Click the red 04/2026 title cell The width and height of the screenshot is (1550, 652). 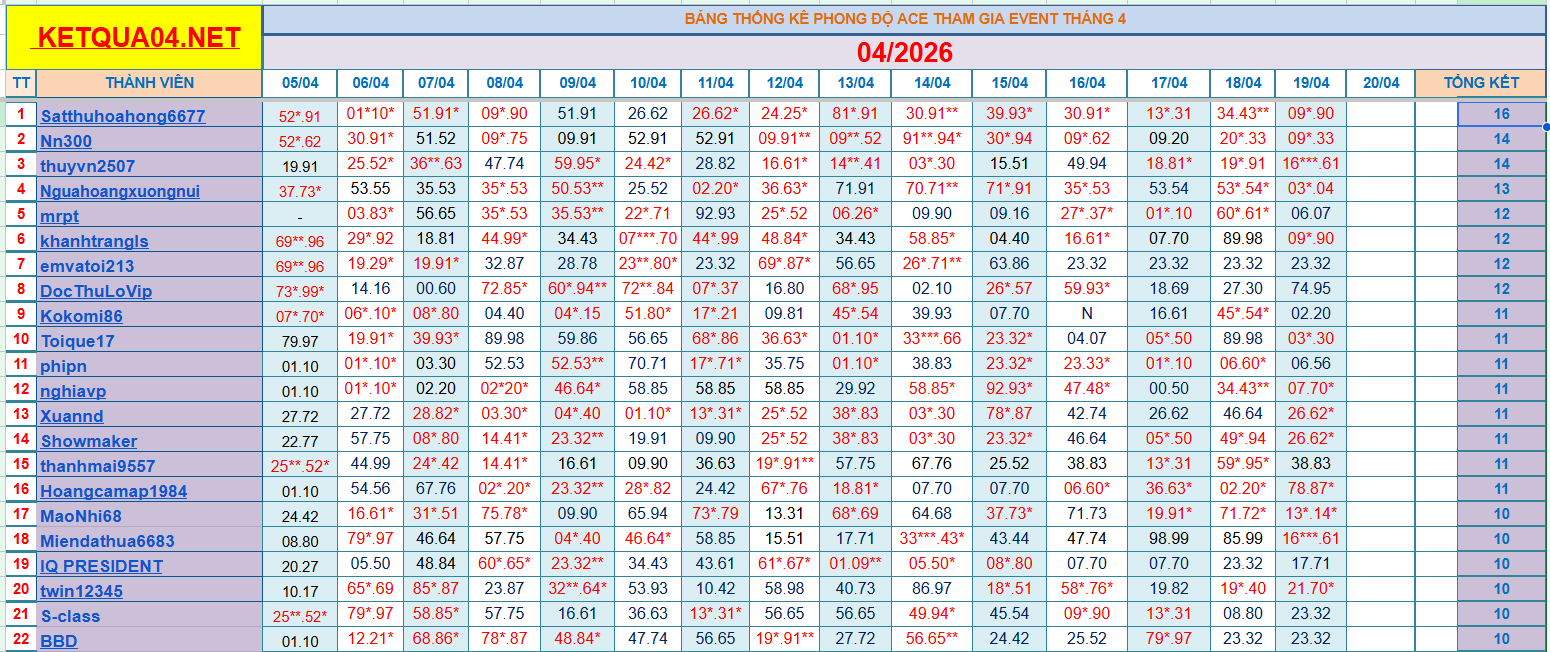coord(904,52)
